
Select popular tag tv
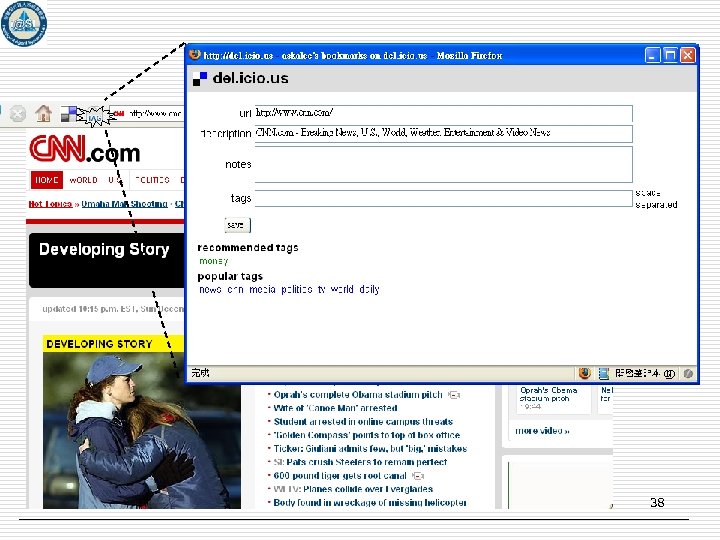click(x=321, y=289)
